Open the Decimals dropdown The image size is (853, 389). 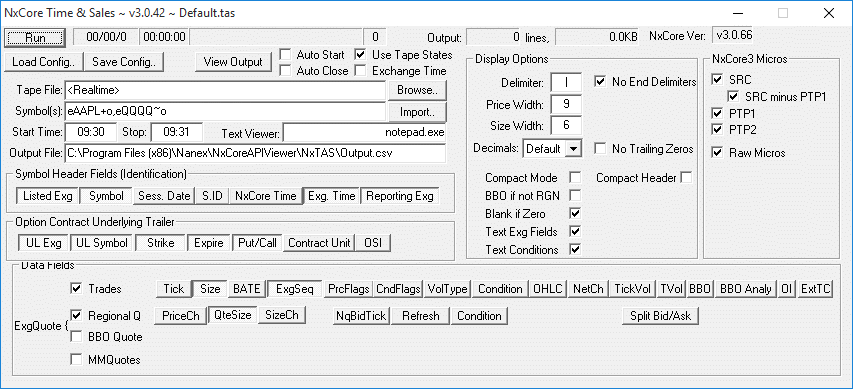pos(573,149)
